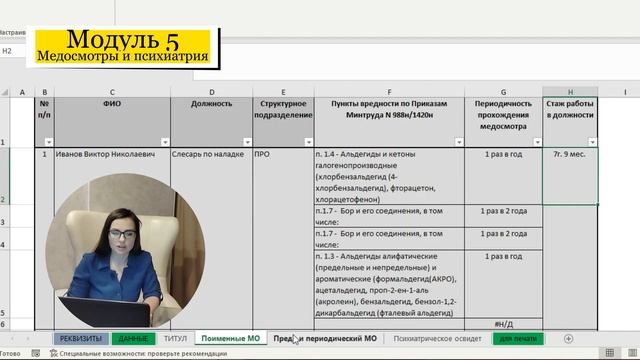Viewport: 640px width, 360px height.
Task: Select column F header
Action: click(389, 92)
